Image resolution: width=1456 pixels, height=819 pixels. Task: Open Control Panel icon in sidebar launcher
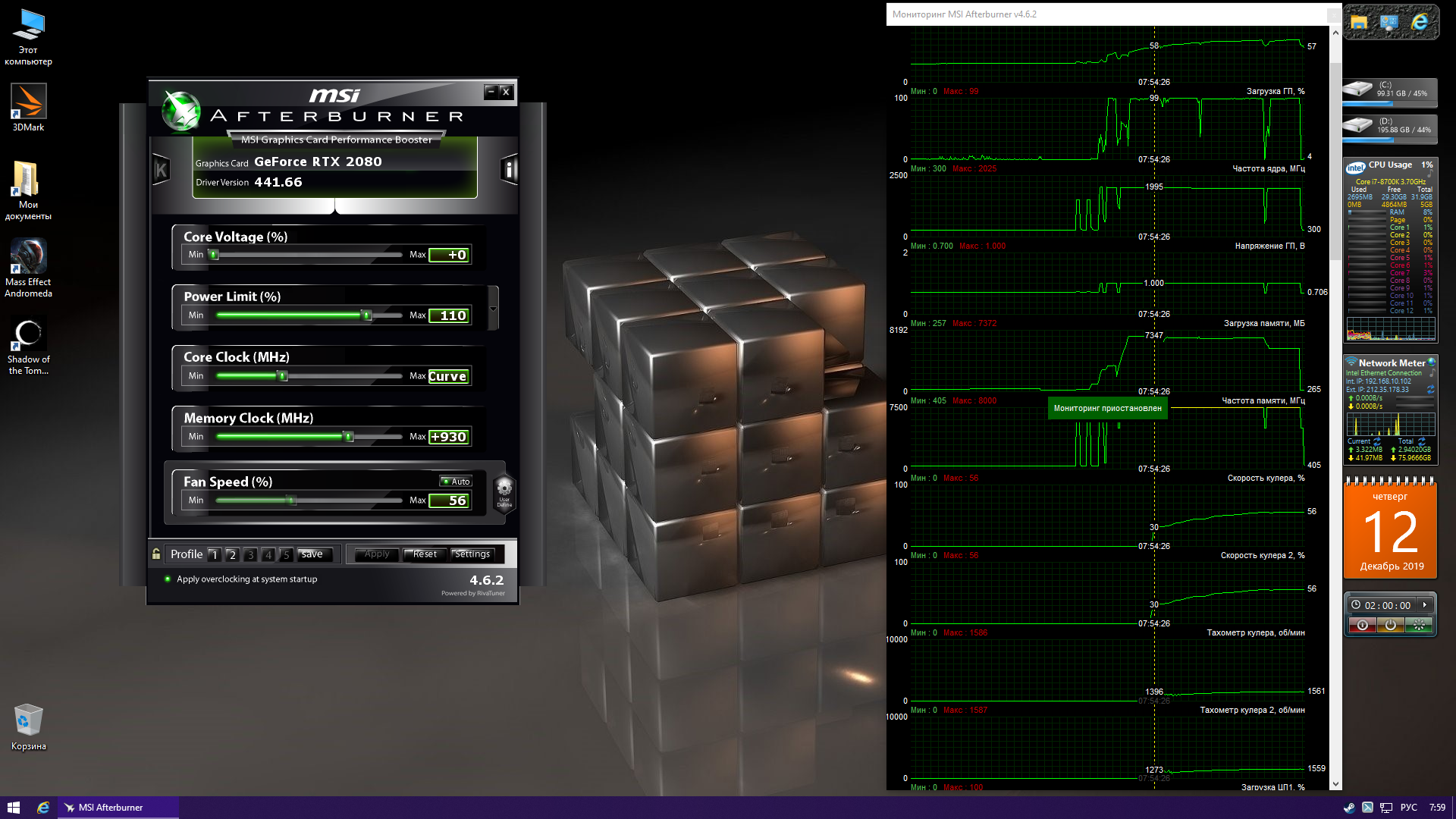click(x=1389, y=23)
